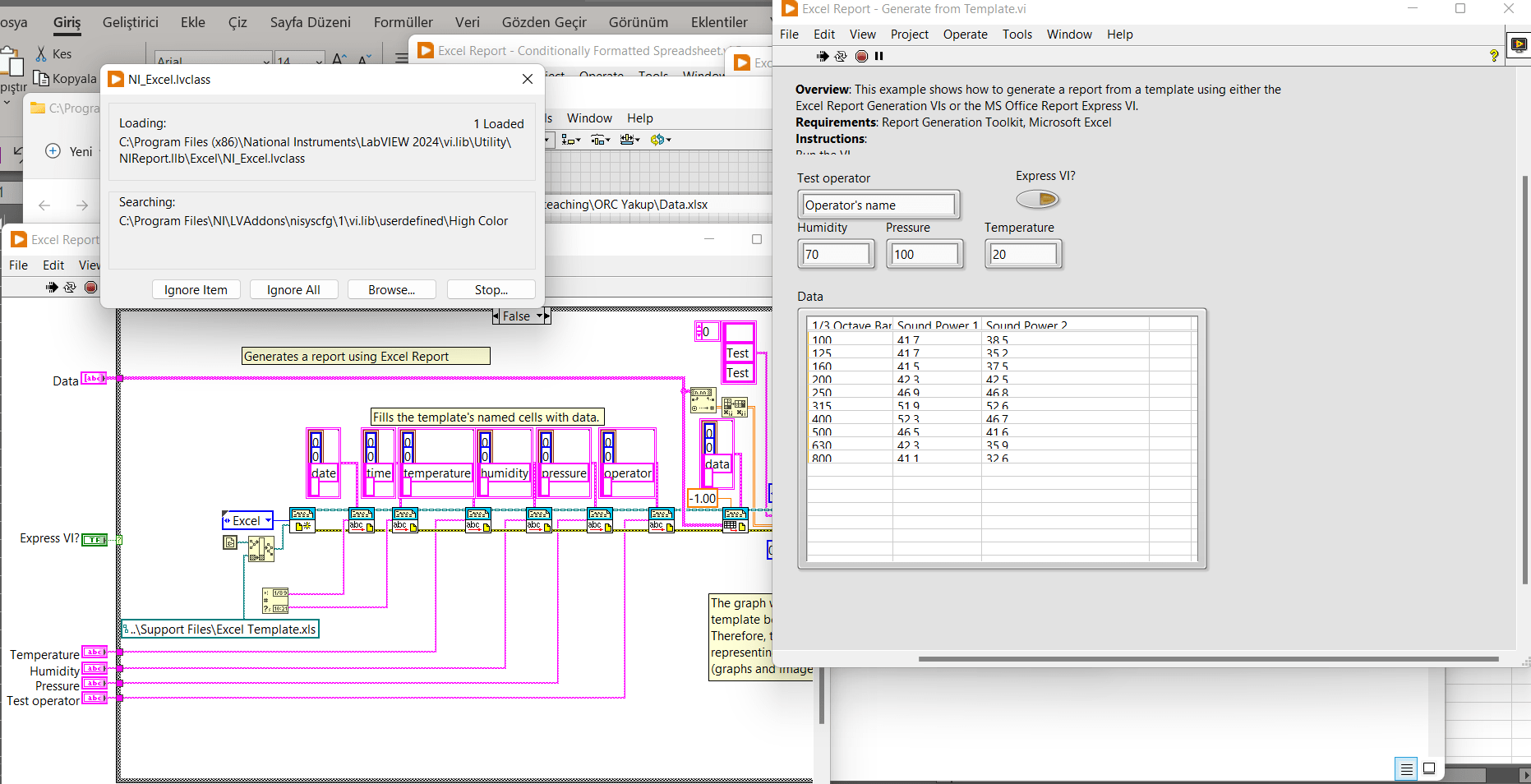The width and height of the screenshot is (1531, 784).
Task: Open the font size 14 dropdown in Excel
Action: pos(319,60)
